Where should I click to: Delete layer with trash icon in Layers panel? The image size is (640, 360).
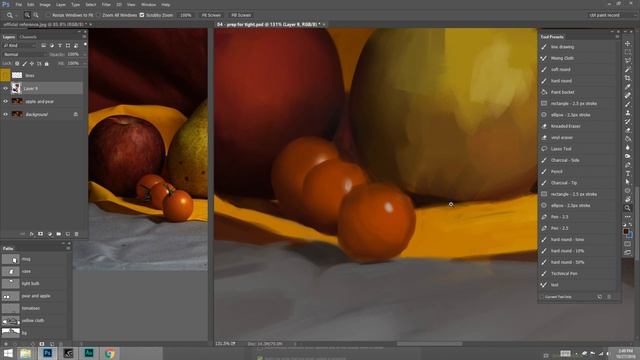pos(76,234)
